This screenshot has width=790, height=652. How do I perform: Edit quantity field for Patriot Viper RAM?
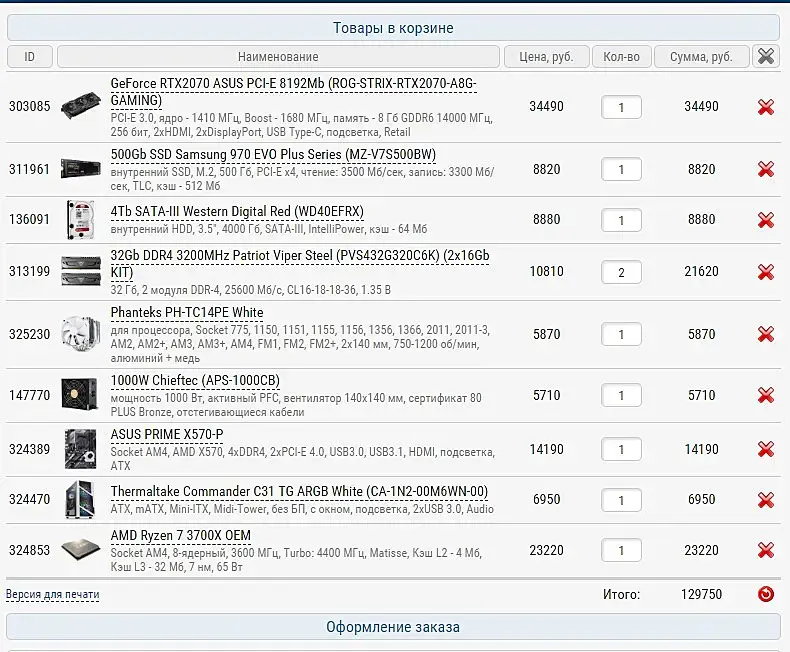(x=621, y=272)
